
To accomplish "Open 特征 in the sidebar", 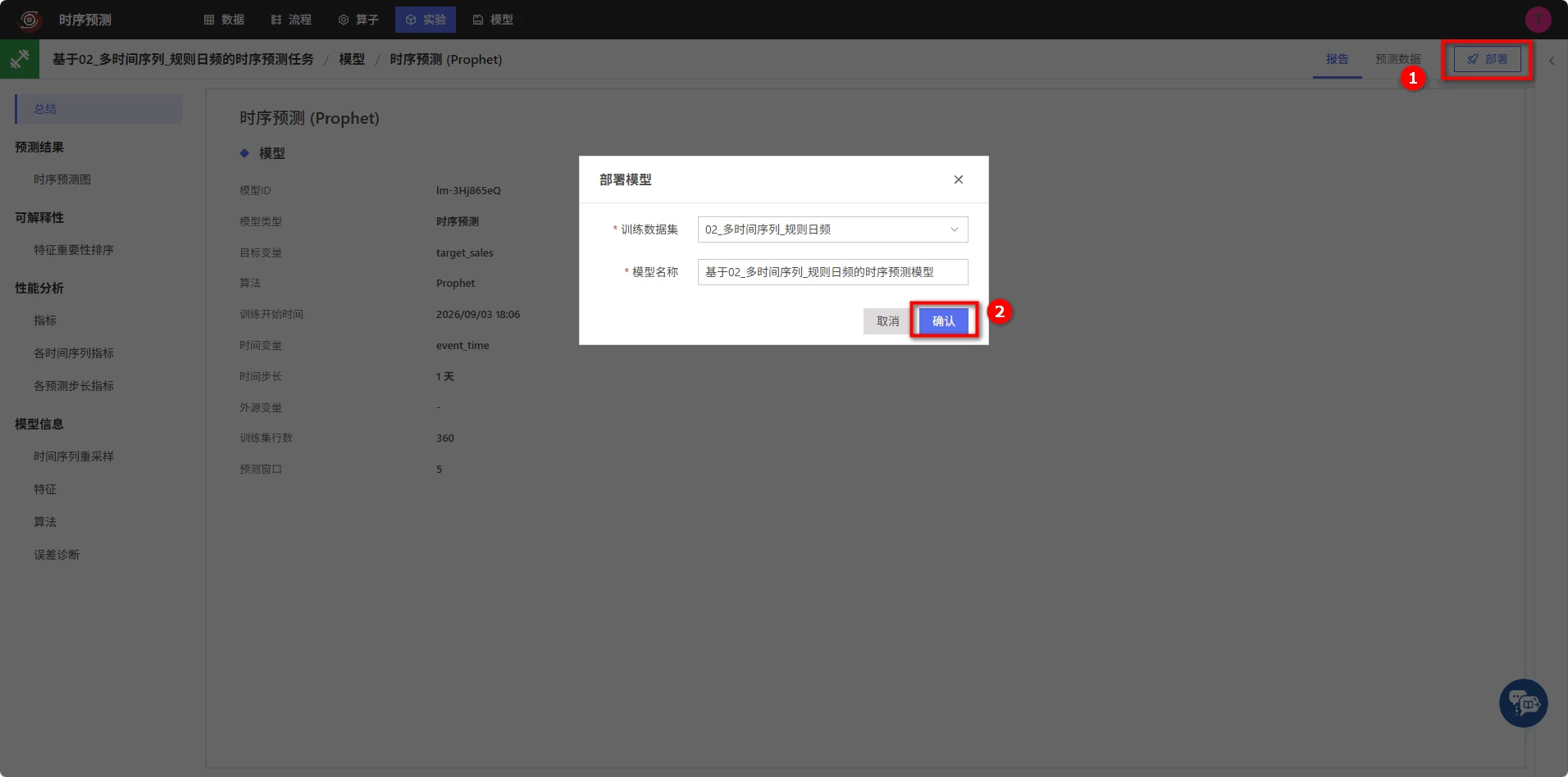I will pyautogui.click(x=45, y=489).
